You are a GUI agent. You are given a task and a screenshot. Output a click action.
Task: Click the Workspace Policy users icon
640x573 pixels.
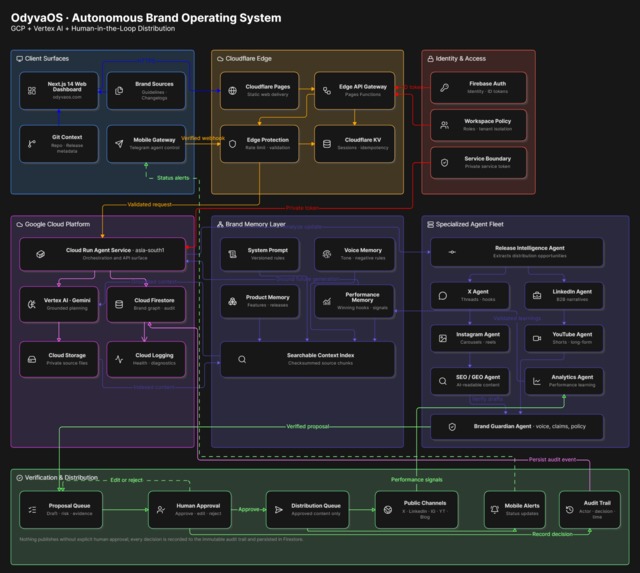444,125
